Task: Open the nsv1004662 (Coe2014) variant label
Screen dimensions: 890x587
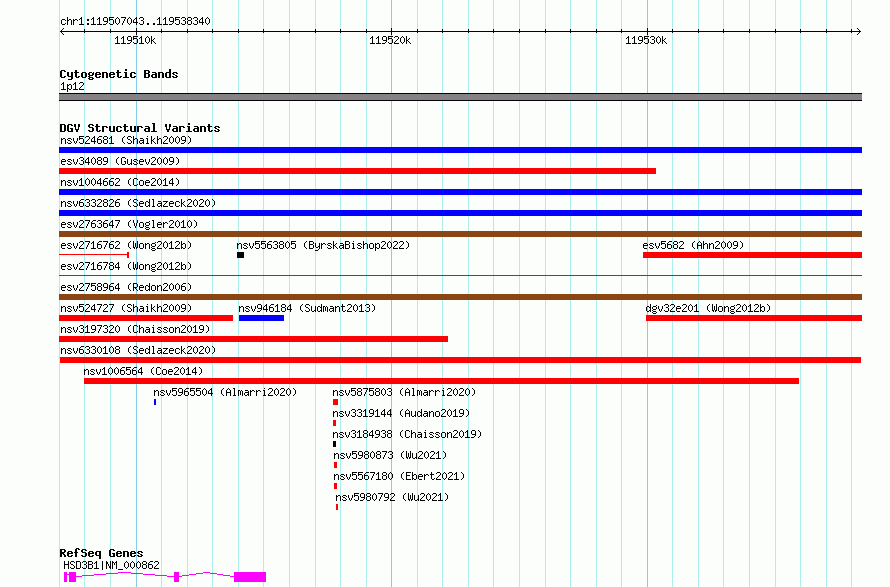Action: 120,182
